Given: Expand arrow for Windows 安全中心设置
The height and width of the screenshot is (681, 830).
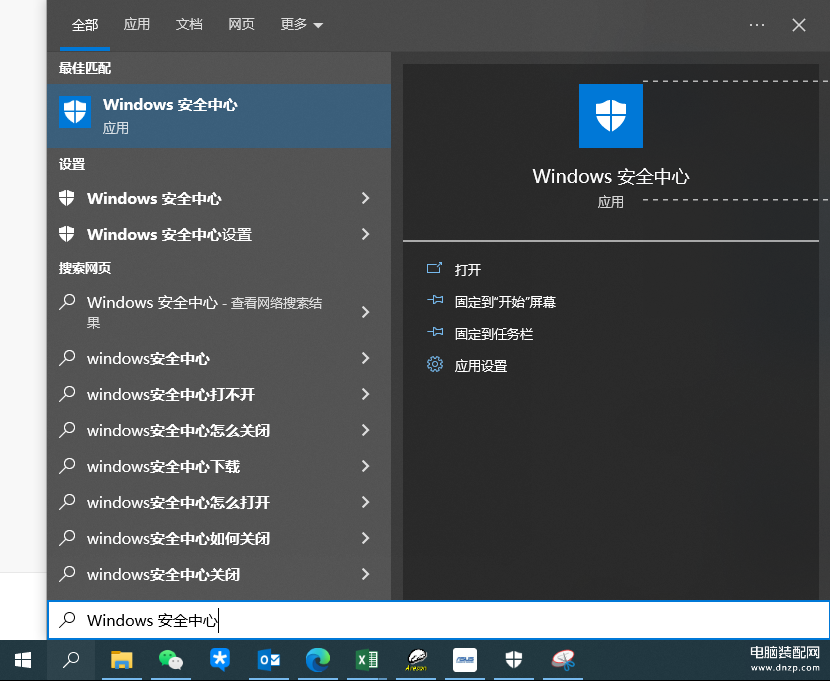Looking at the screenshot, I should tap(365, 234).
